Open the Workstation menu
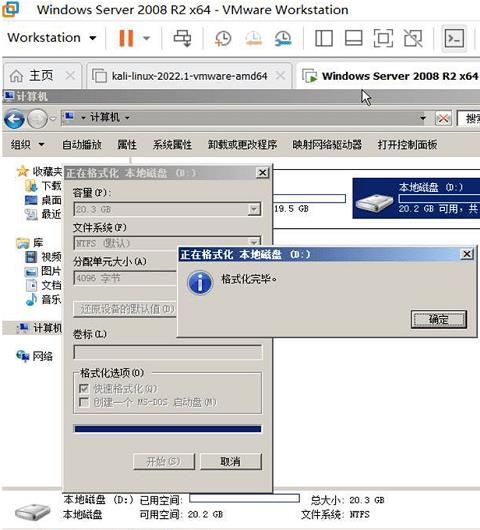This screenshot has width=480, height=530. [x=52, y=38]
